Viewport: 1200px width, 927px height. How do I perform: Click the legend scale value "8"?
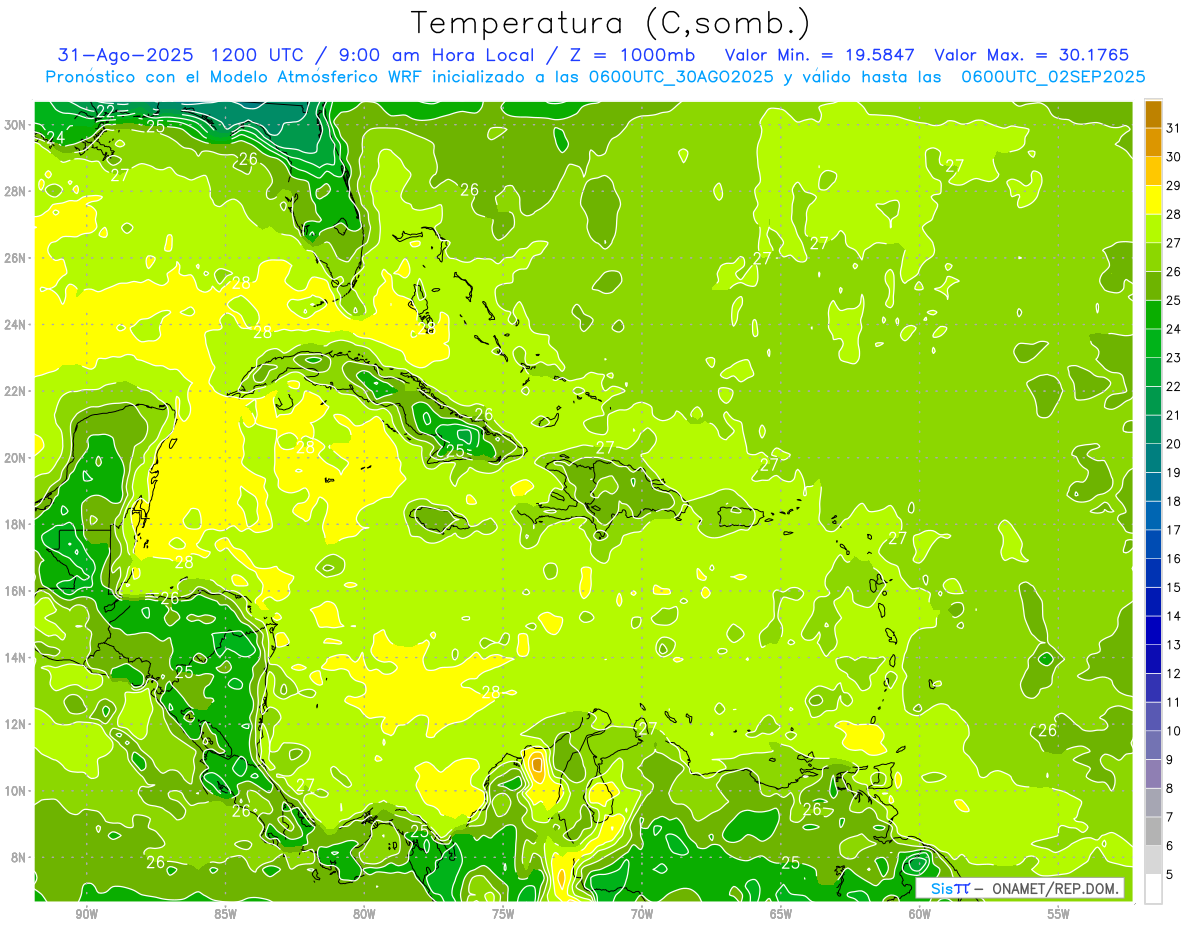[x=1170, y=788]
